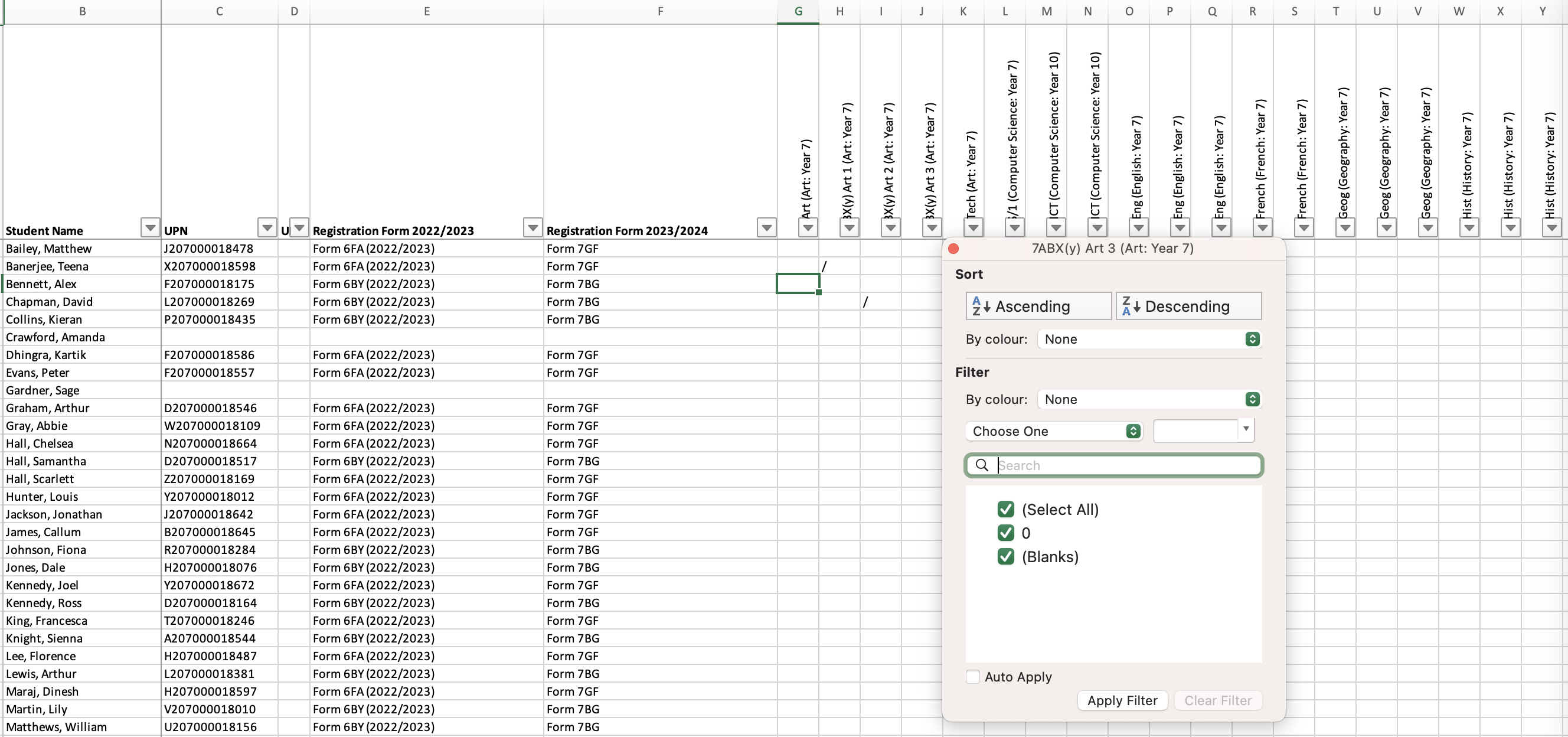
Task: Open Filter By colour dropdown
Action: 1149,400
